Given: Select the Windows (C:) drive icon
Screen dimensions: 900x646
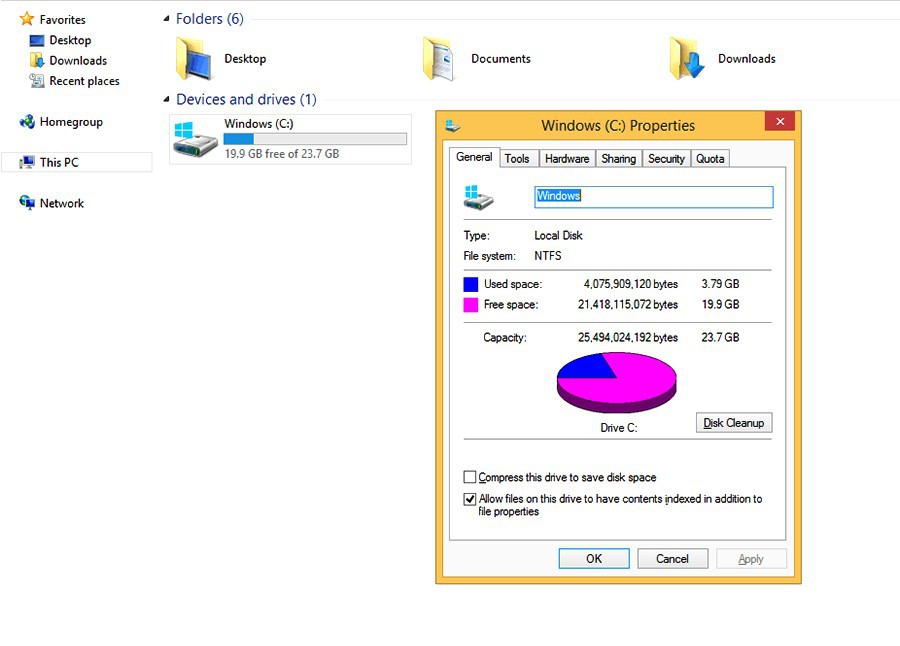Looking at the screenshot, I should [x=195, y=139].
